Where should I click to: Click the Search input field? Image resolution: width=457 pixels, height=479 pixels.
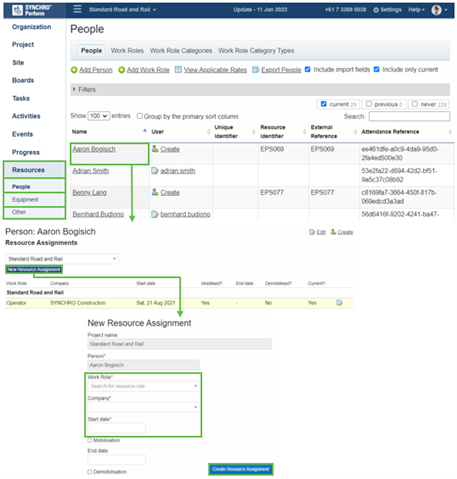pos(409,116)
